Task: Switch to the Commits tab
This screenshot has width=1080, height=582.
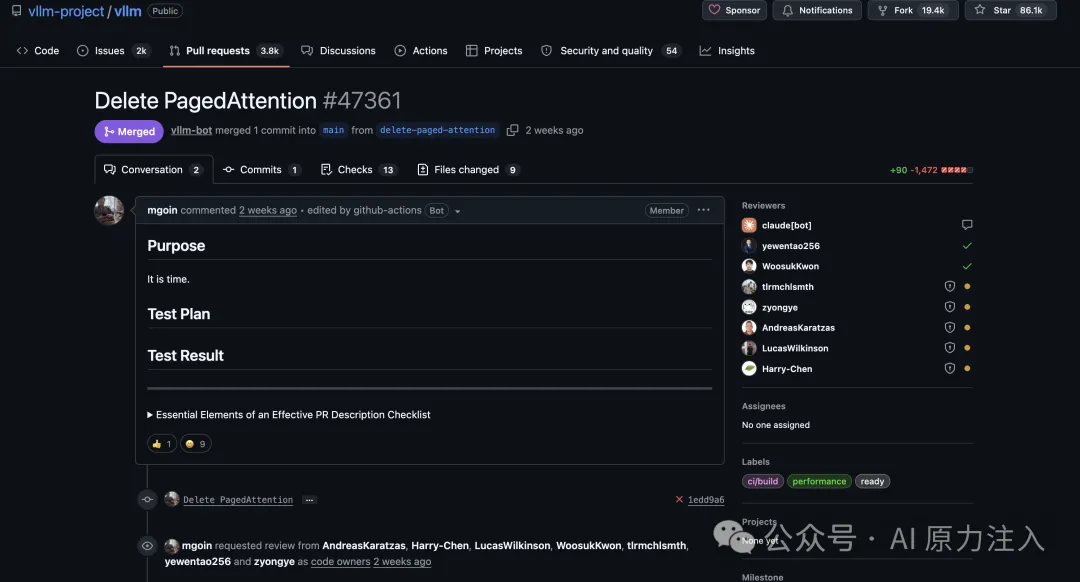Action: pos(261,169)
